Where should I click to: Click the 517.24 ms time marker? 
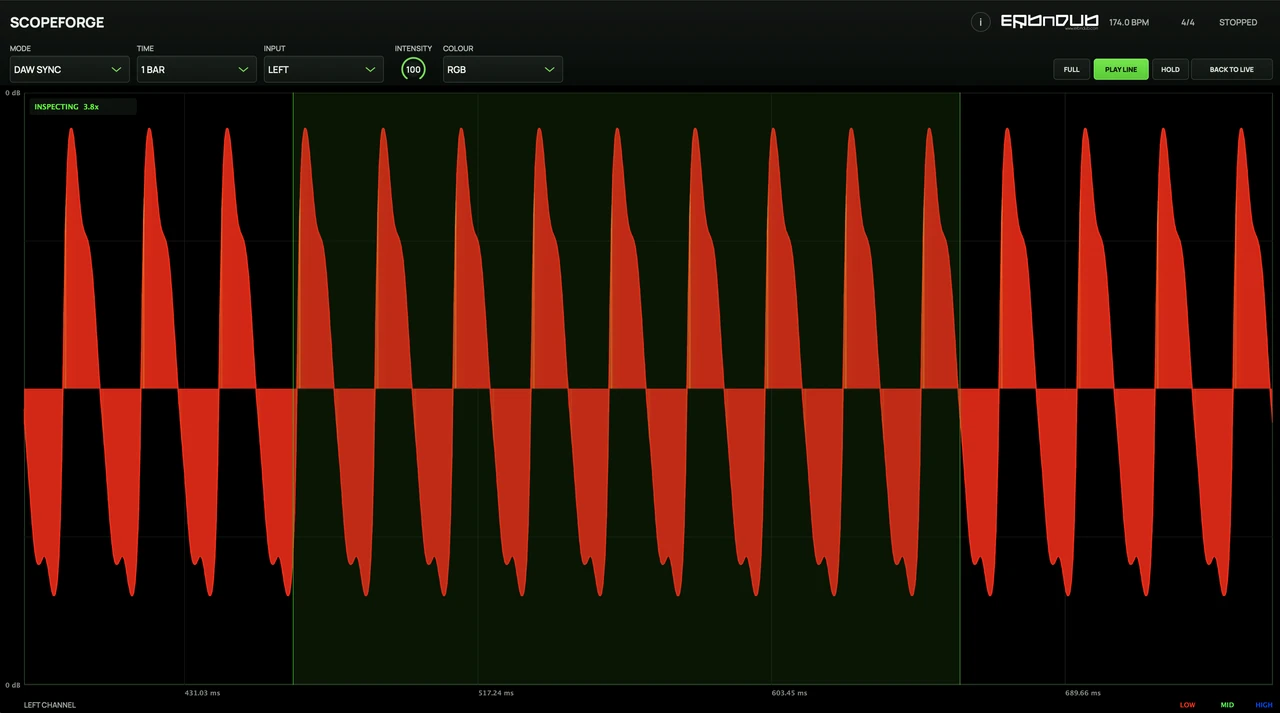(x=496, y=692)
